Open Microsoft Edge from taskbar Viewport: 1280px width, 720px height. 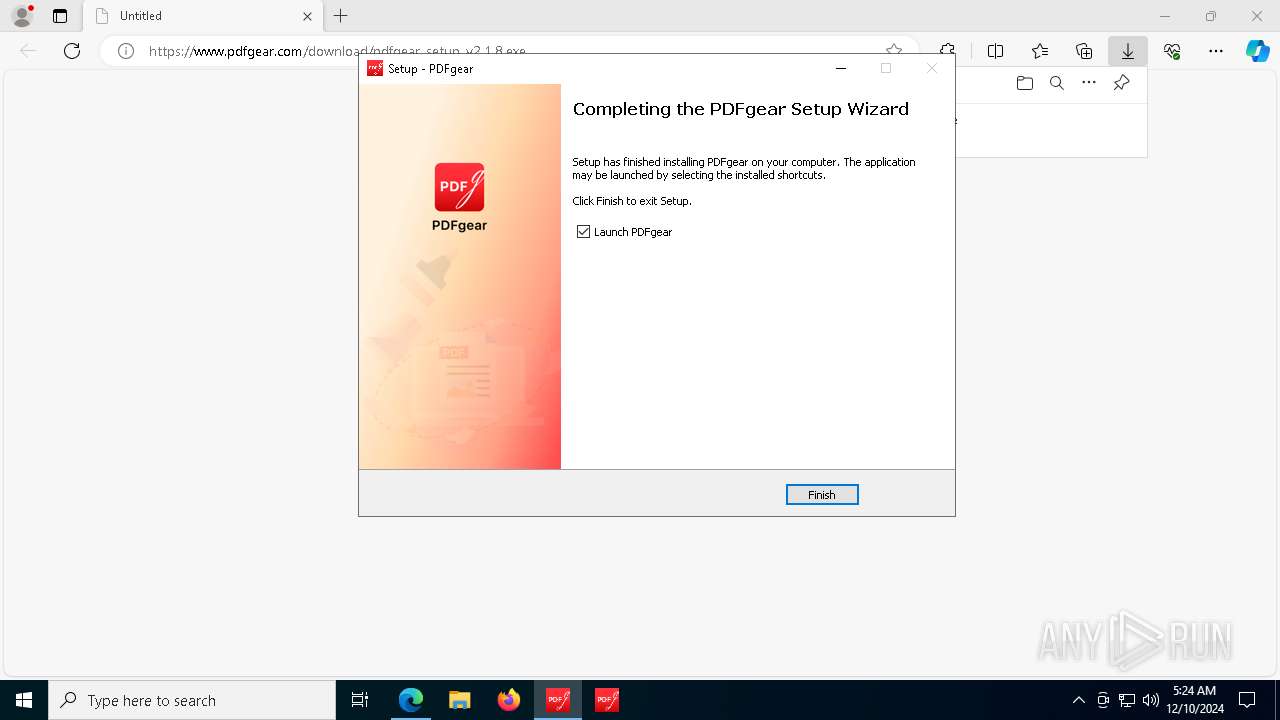(411, 700)
